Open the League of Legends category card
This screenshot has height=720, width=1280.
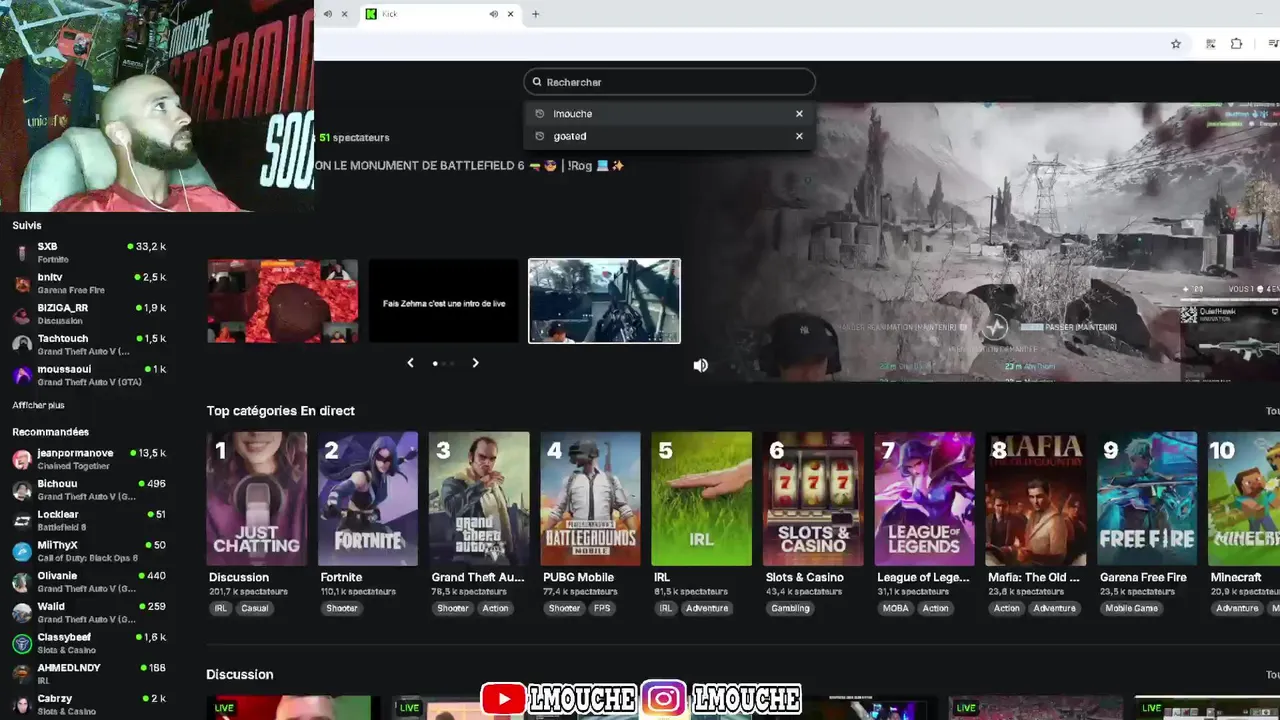tap(924, 499)
